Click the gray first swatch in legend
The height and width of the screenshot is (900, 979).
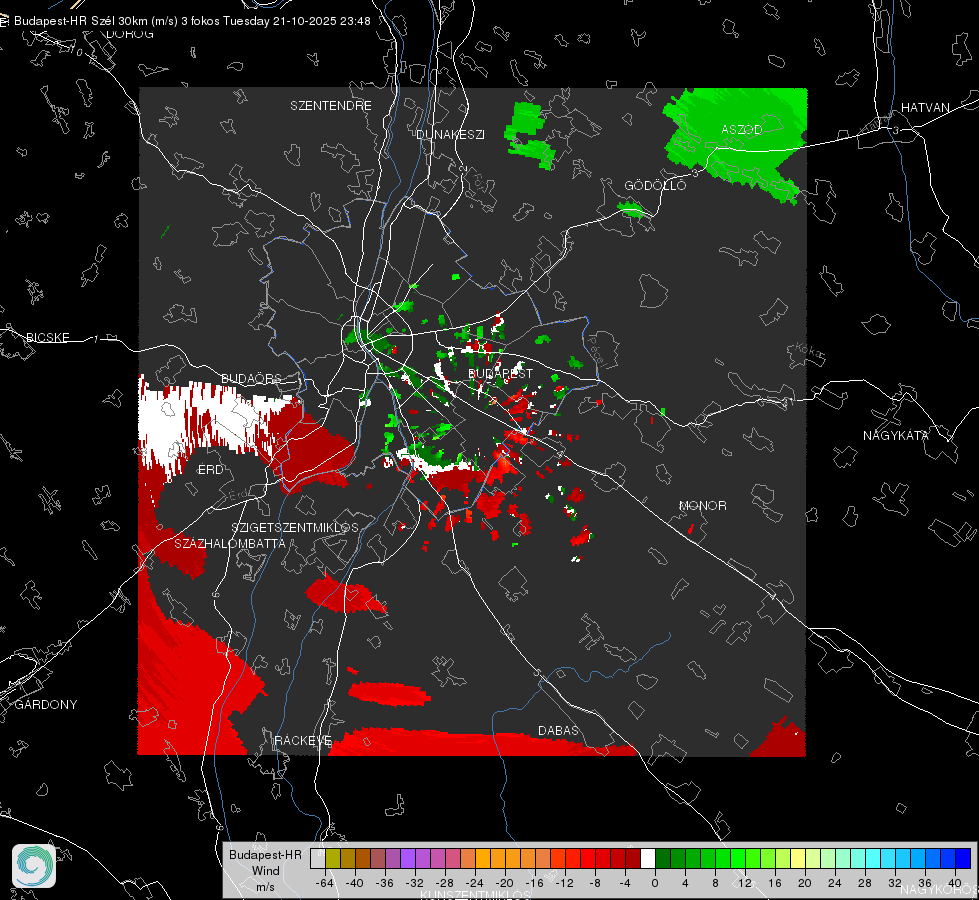[317, 858]
